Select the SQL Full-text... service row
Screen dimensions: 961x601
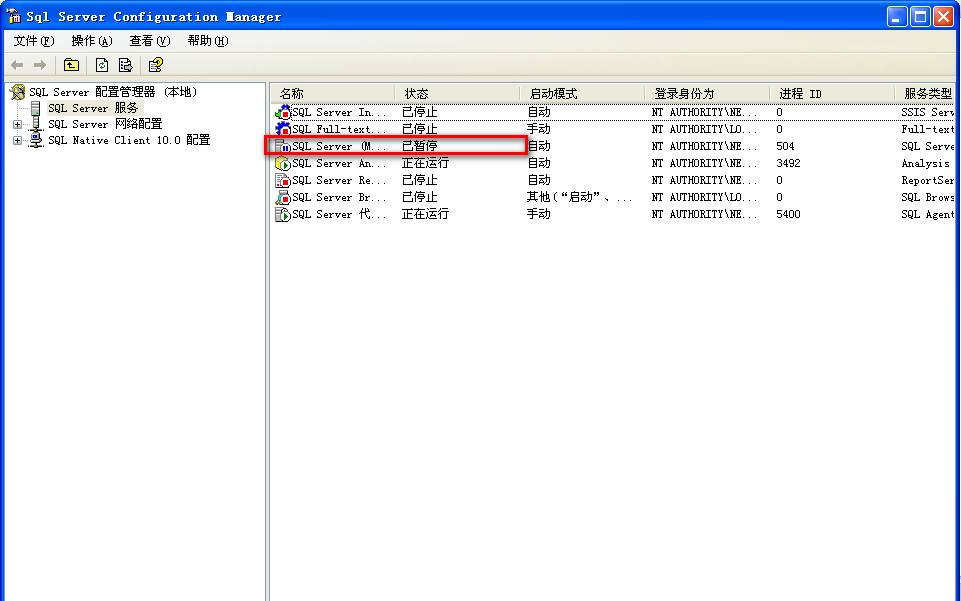tap(613, 129)
